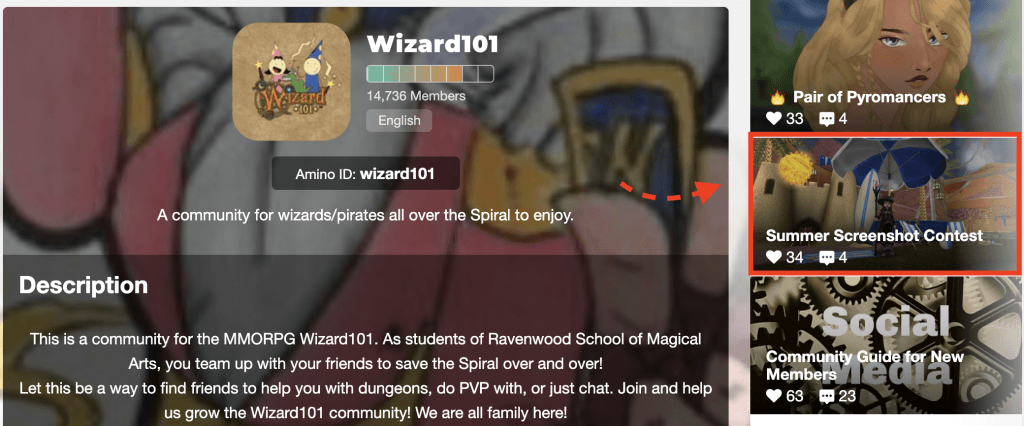This screenshot has width=1024, height=426.
Task: Click the Wizard101 community logo icon
Action: [x=291, y=82]
